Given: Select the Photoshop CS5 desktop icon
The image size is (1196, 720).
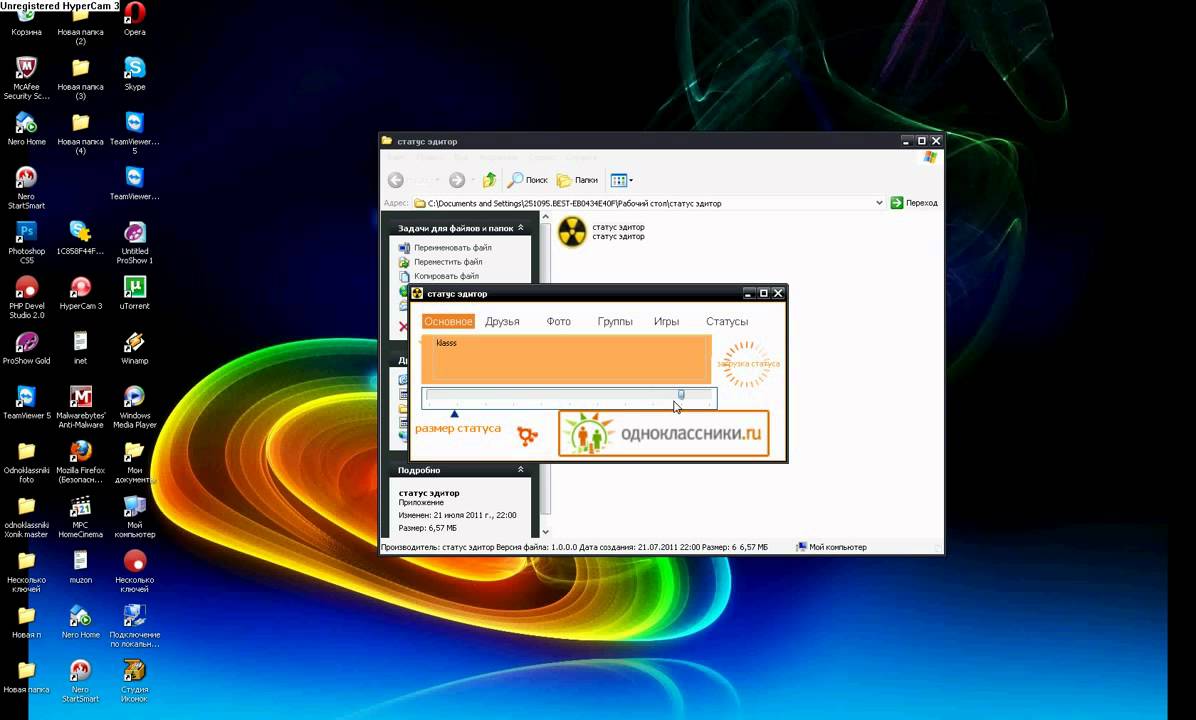Looking at the screenshot, I should point(26,243).
